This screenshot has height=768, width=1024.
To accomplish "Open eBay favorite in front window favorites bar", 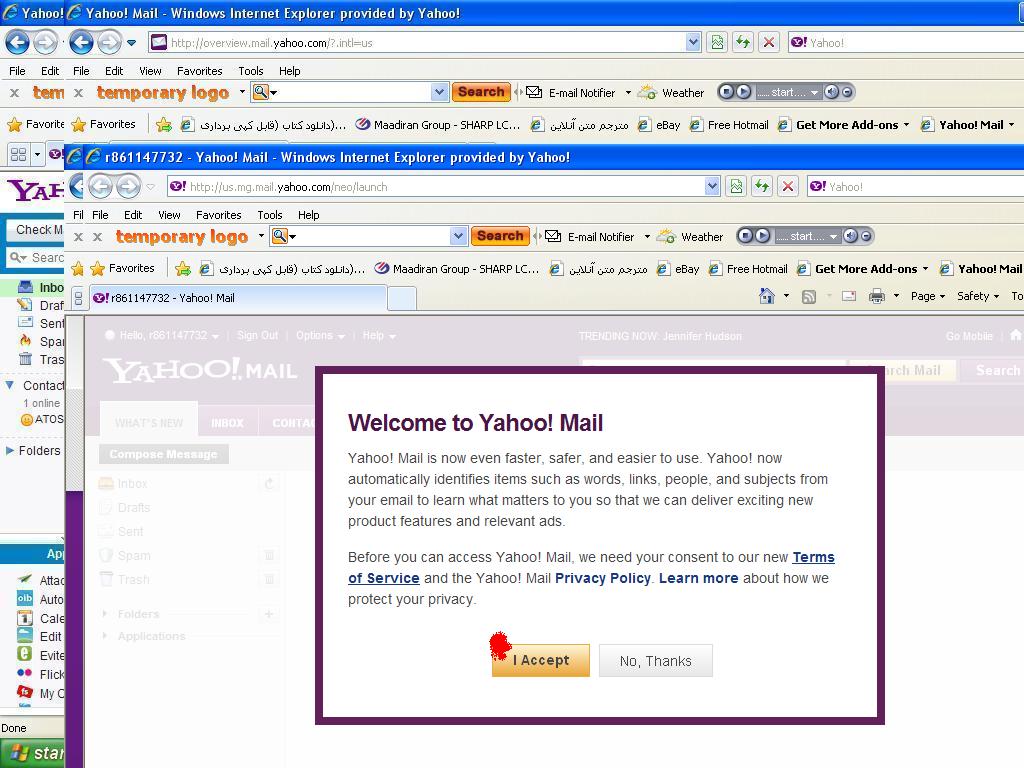I will click(678, 268).
